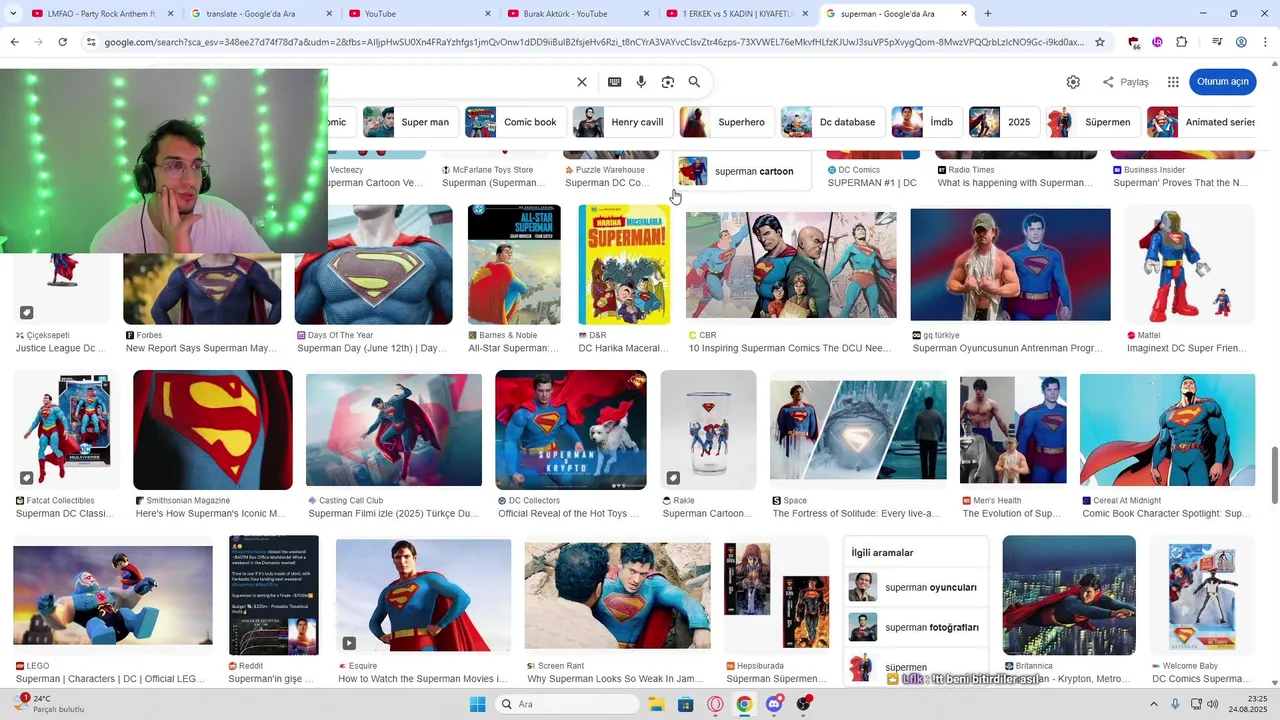Click the purple round extension icon

point(1157,42)
